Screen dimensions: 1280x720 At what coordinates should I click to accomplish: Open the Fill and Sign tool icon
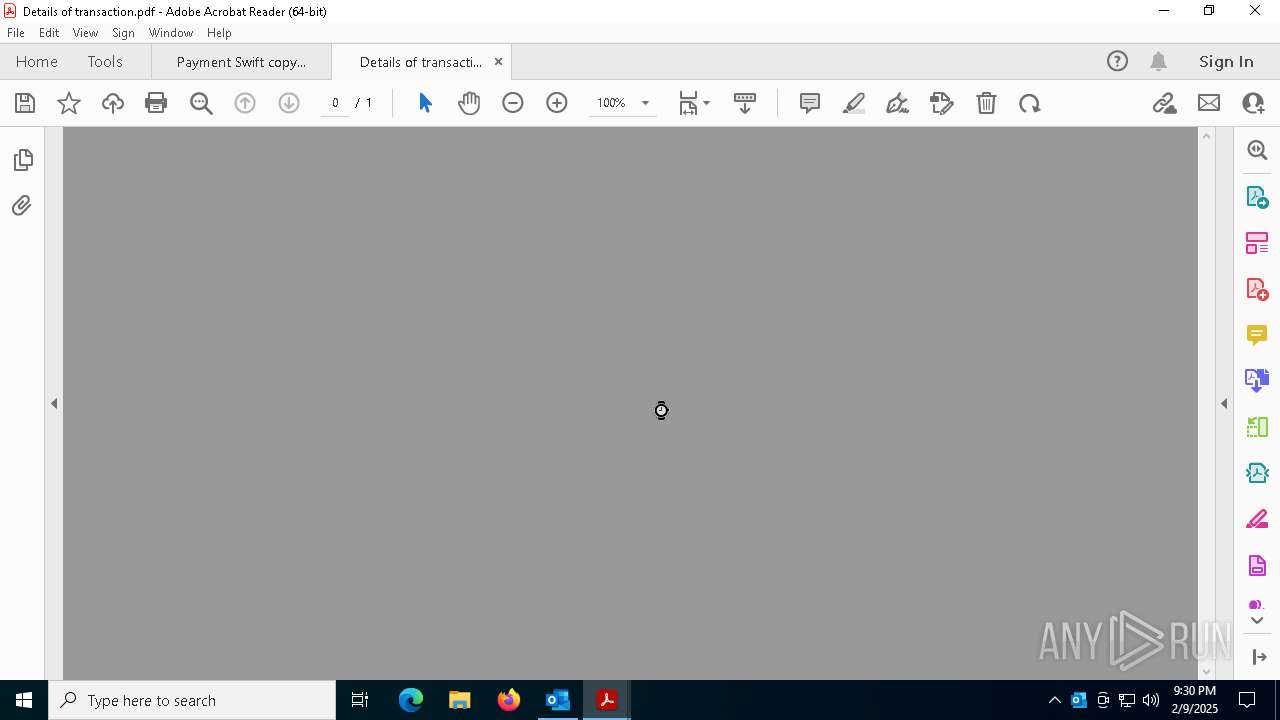click(942, 103)
